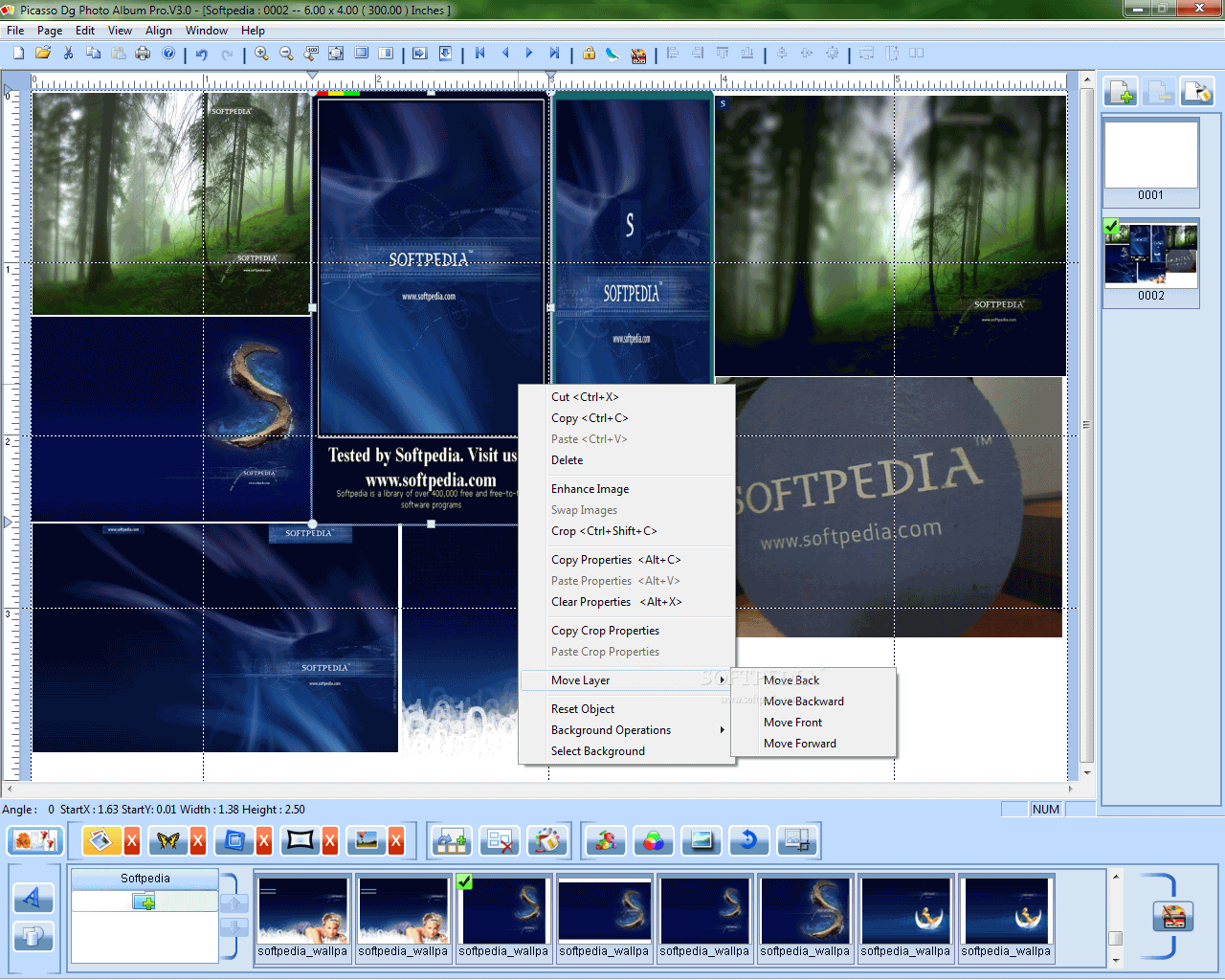Click the image tray scroll up arrow

[1115, 877]
